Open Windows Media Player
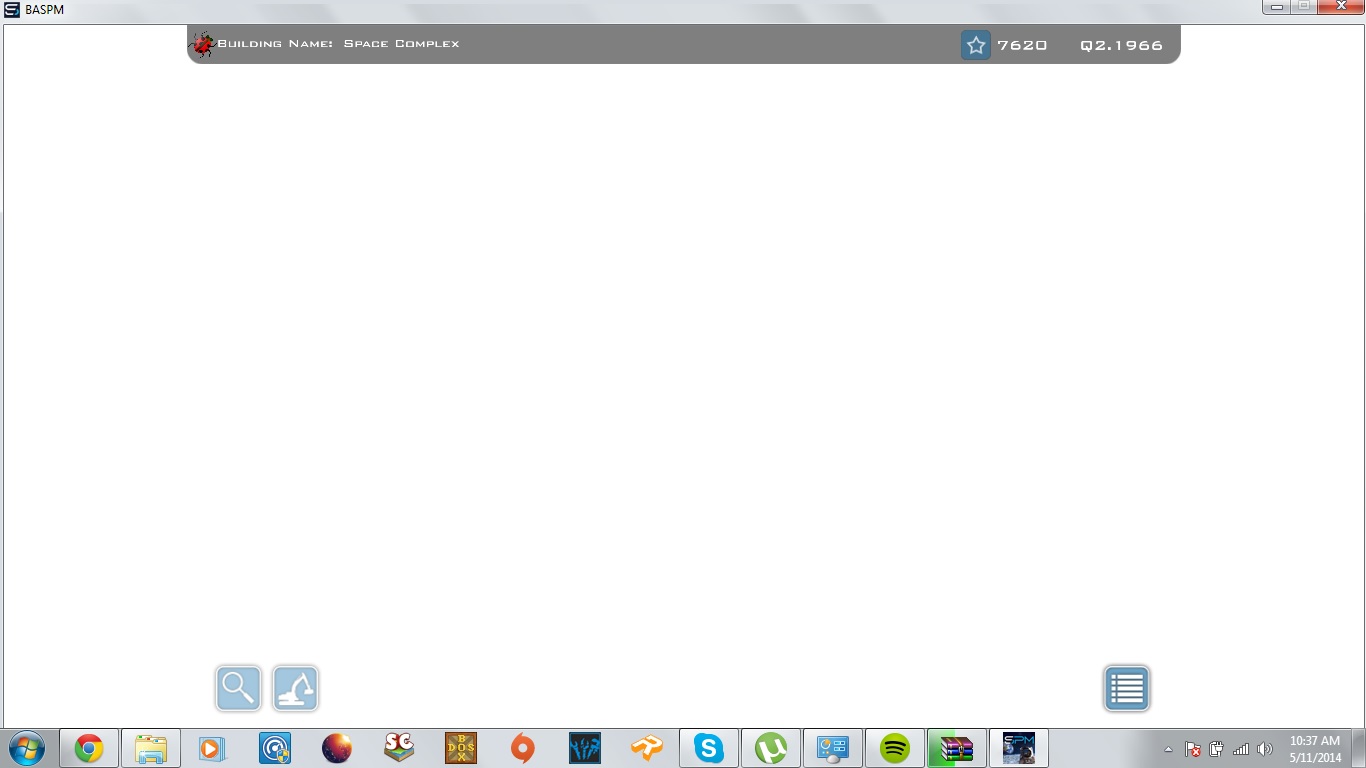Screen dimensions: 1366x768 pyautogui.click(x=212, y=747)
